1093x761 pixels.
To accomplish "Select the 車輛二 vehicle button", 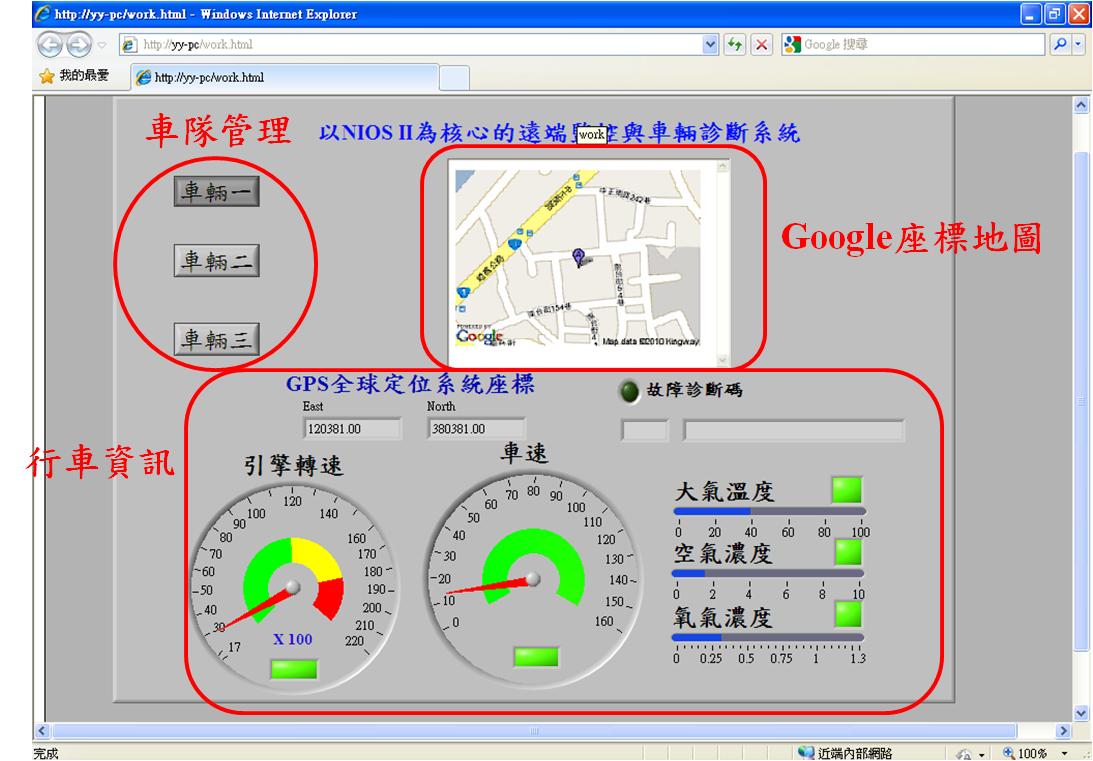I will point(217,261).
